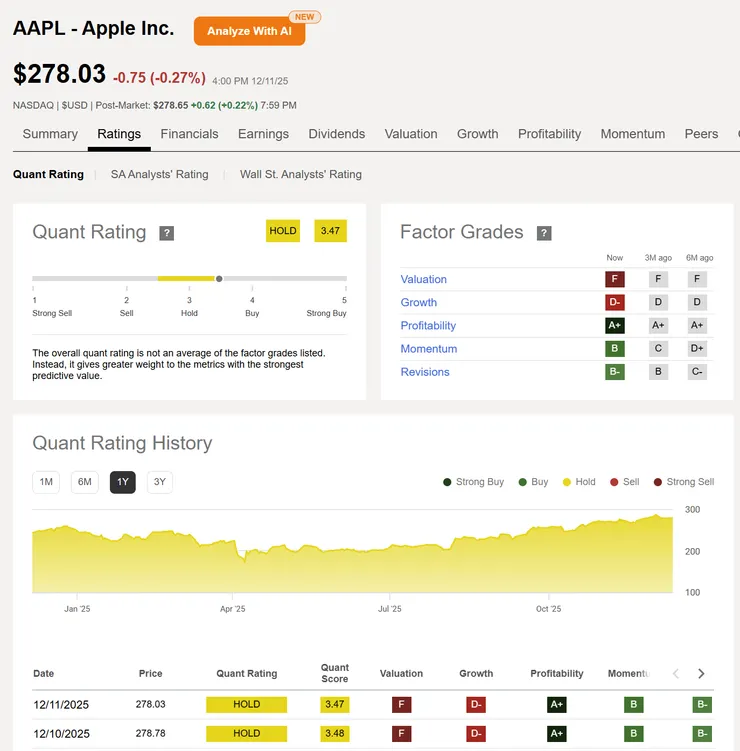The height and width of the screenshot is (751, 740).
Task: Click Momentum B grade badge under Now
Action: 615,348
